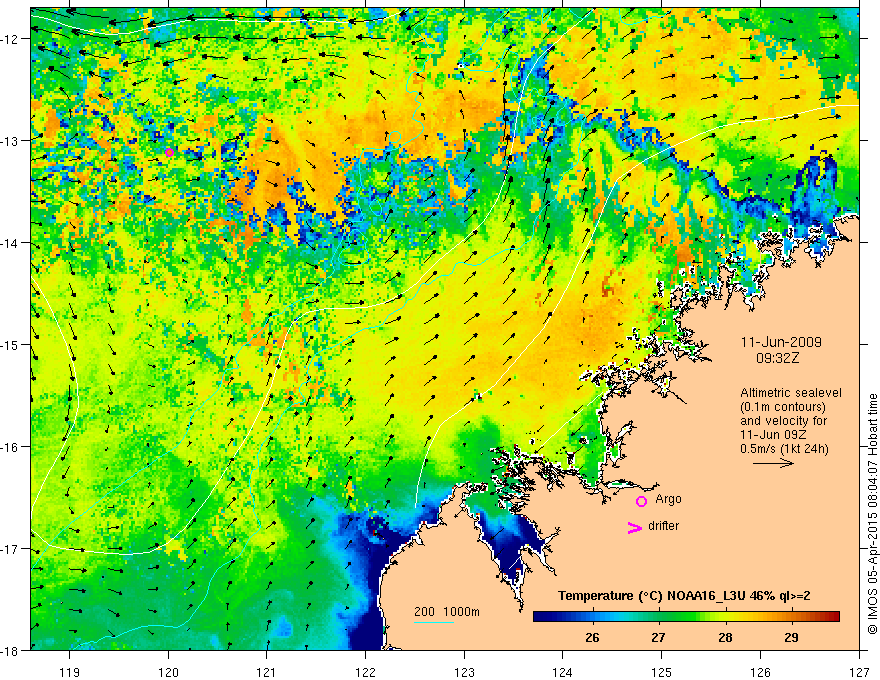Screen dimensions: 880x680
Task: Click latitude axis label '-12'
Action: pos(11,39)
